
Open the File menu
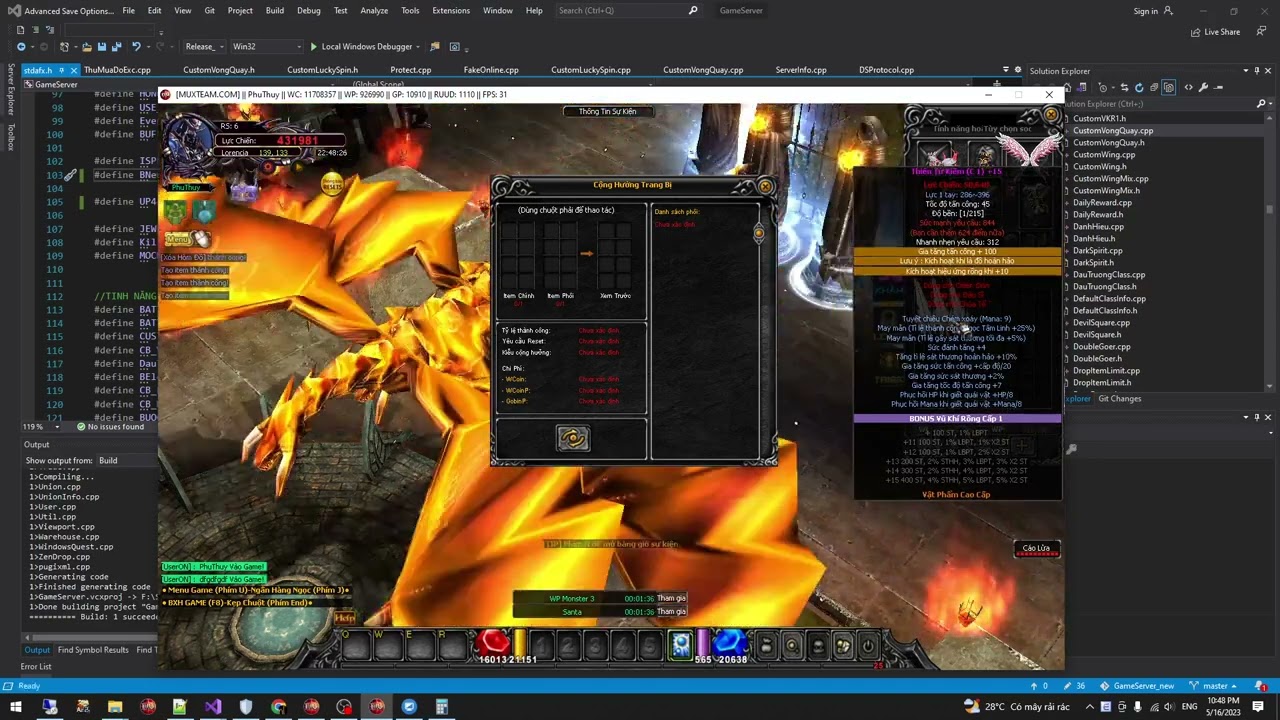point(129,10)
